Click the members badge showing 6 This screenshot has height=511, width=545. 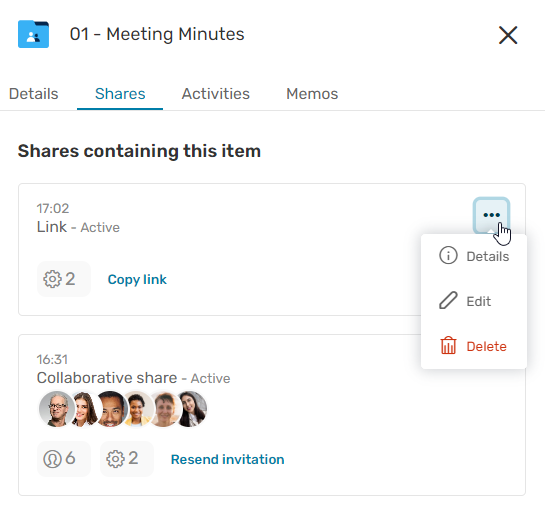click(64, 459)
